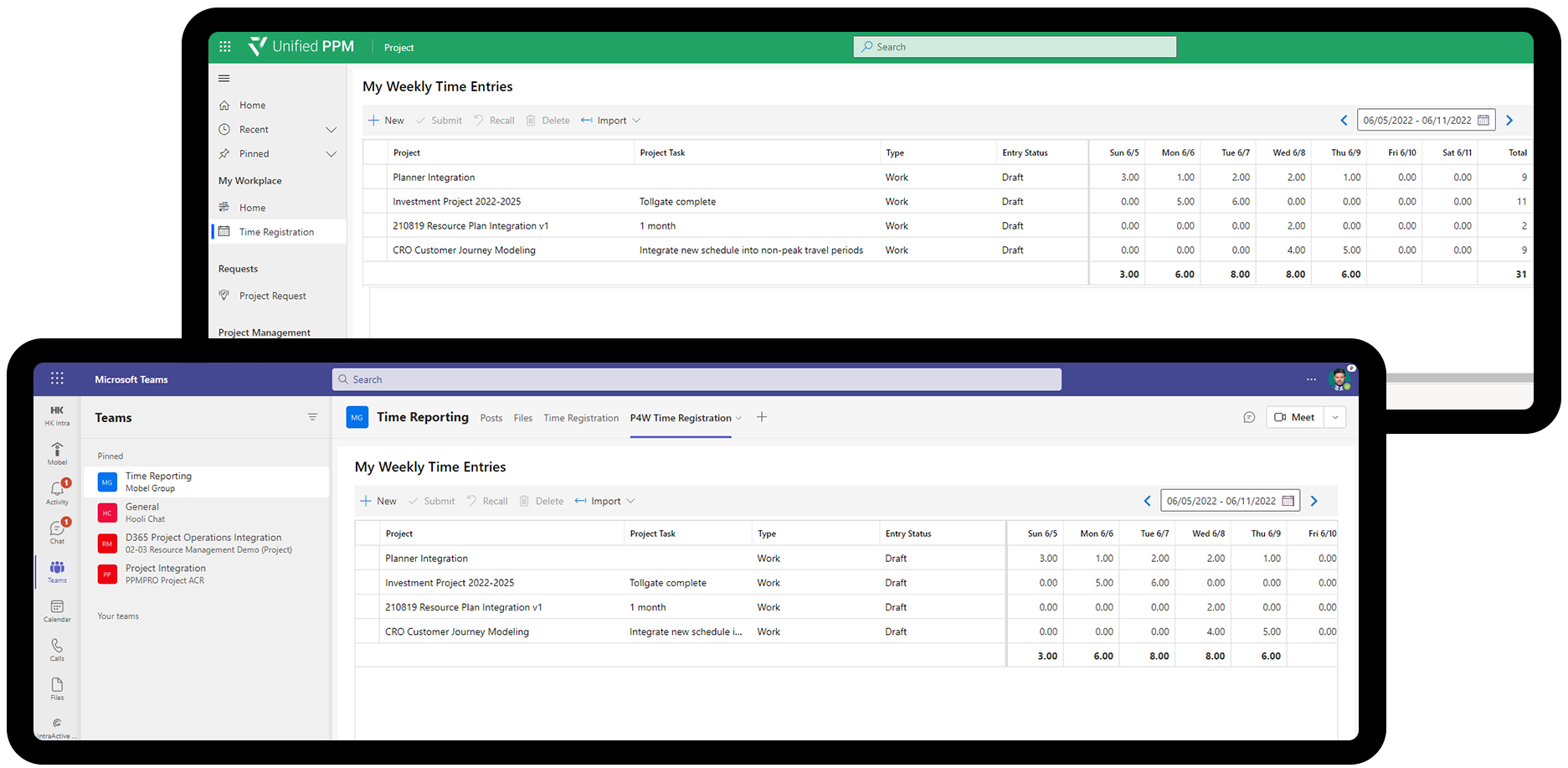This screenshot has height=768, width=1568.
Task: Expand the Pinned section in the sidebar
Action: click(331, 154)
